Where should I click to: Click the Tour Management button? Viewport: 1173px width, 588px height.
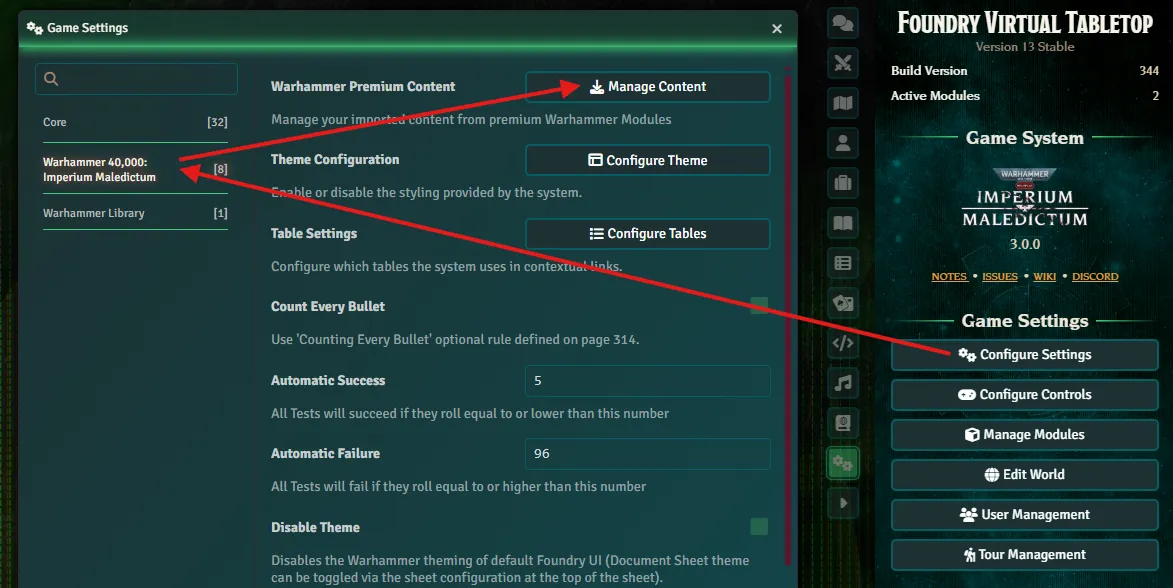tap(1025, 554)
